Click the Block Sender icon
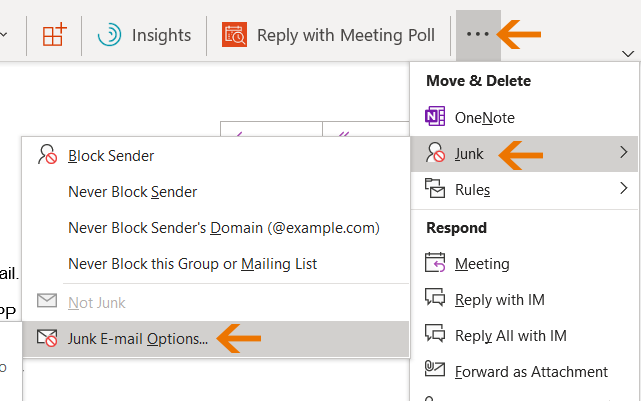The image size is (641, 401). (47, 155)
